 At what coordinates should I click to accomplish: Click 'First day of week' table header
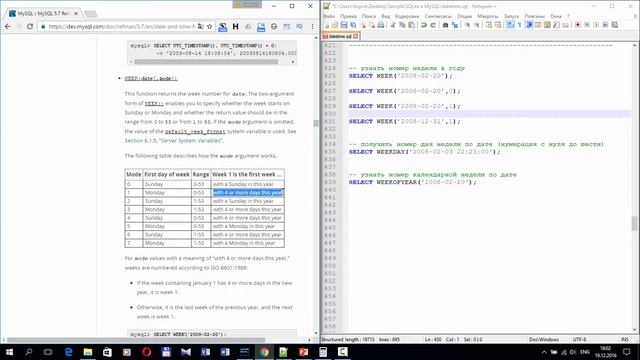(167, 174)
